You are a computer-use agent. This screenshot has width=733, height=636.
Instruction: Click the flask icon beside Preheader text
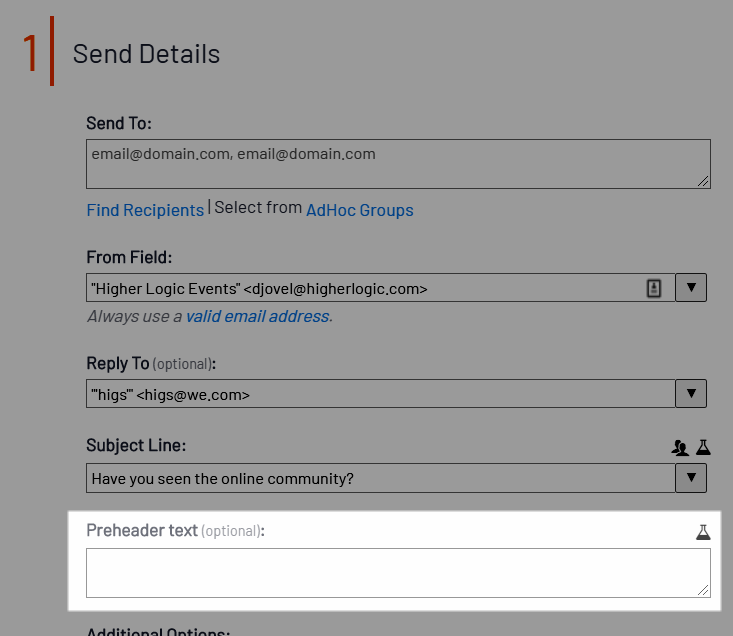[703, 532]
